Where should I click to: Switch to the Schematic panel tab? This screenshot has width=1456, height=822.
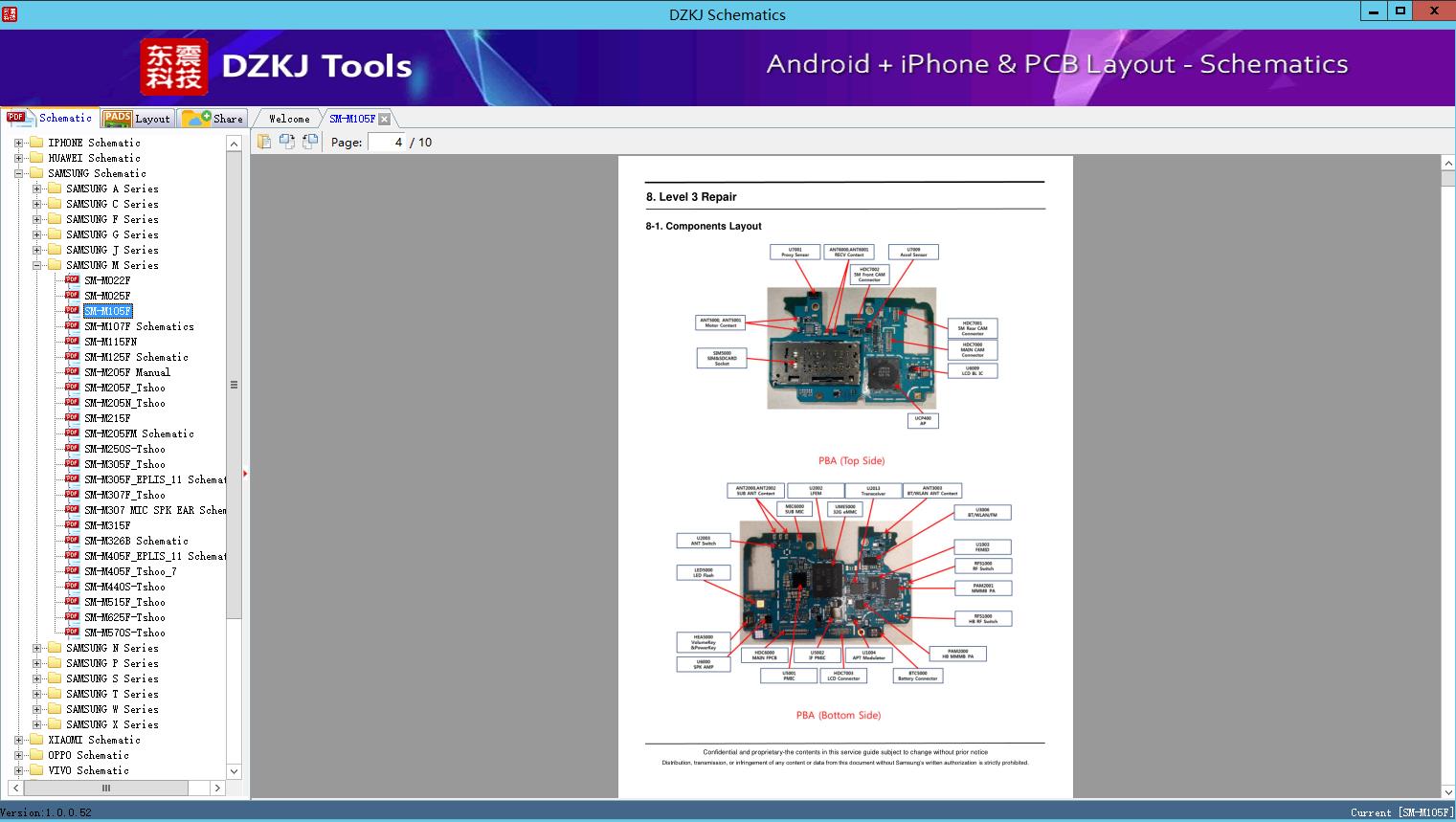[x=50, y=118]
